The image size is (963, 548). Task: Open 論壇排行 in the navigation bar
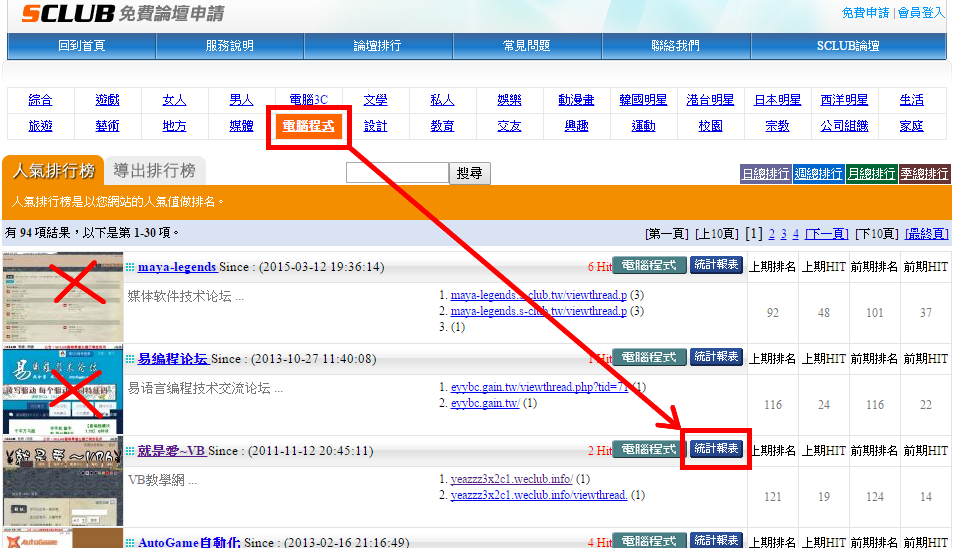378,46
